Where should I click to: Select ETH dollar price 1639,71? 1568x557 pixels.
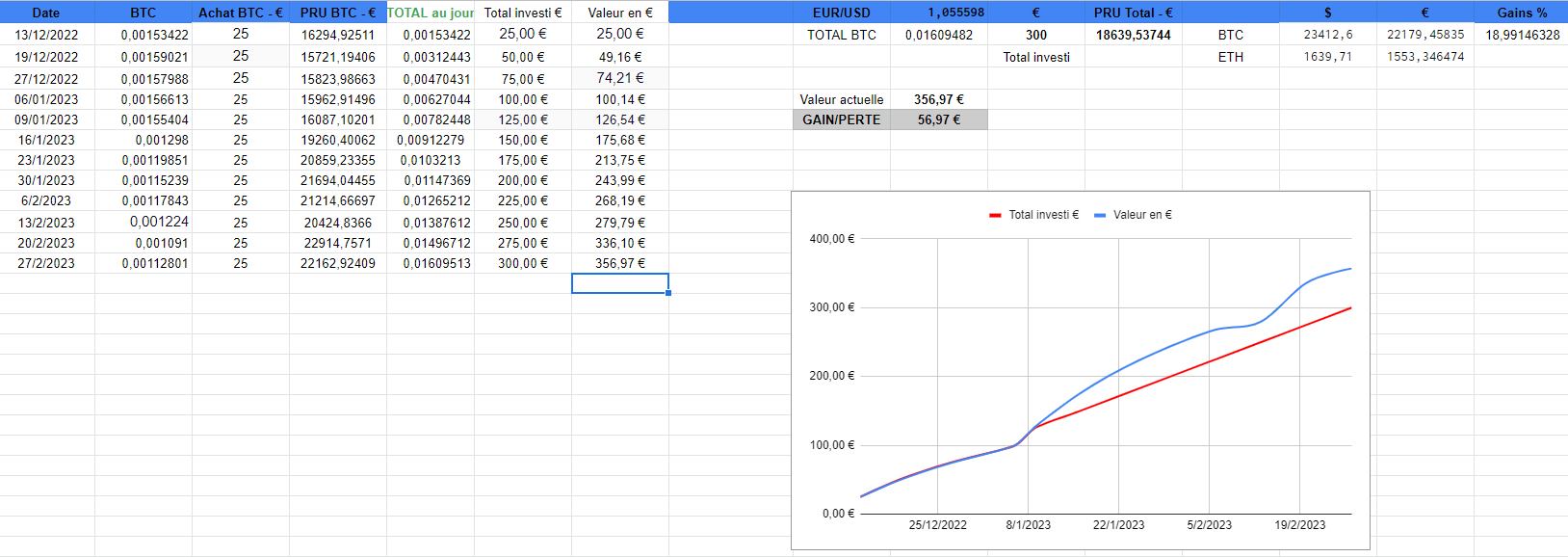pos(1328,57)
